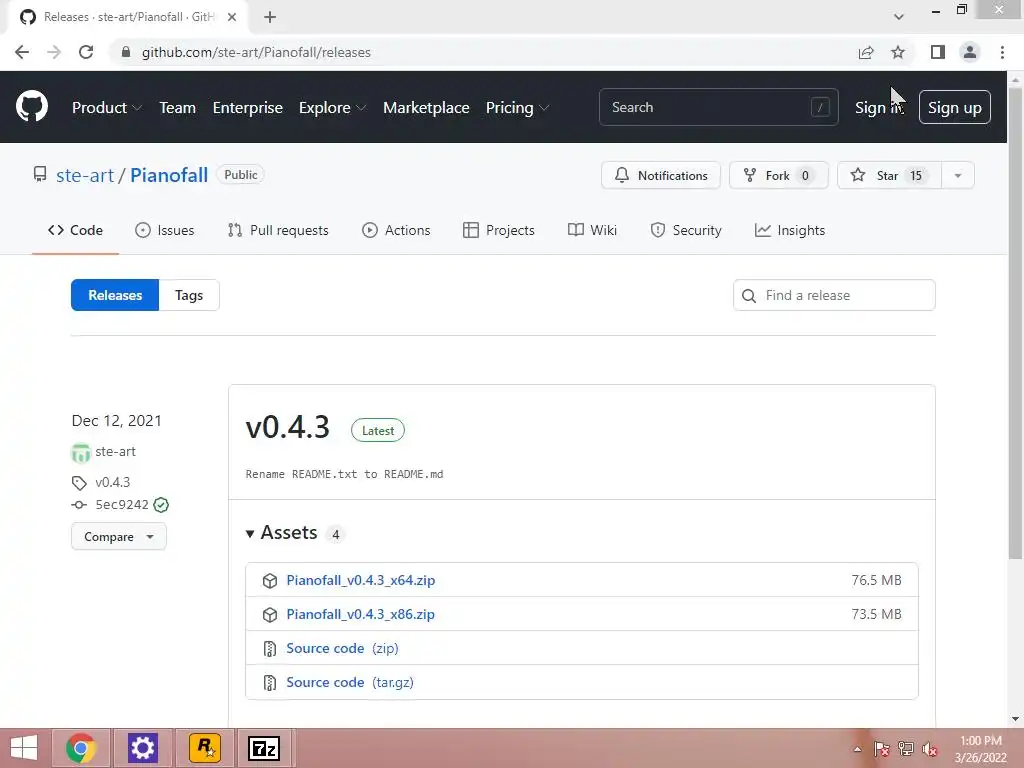Open a new browser tab with plus

[270, 17]
